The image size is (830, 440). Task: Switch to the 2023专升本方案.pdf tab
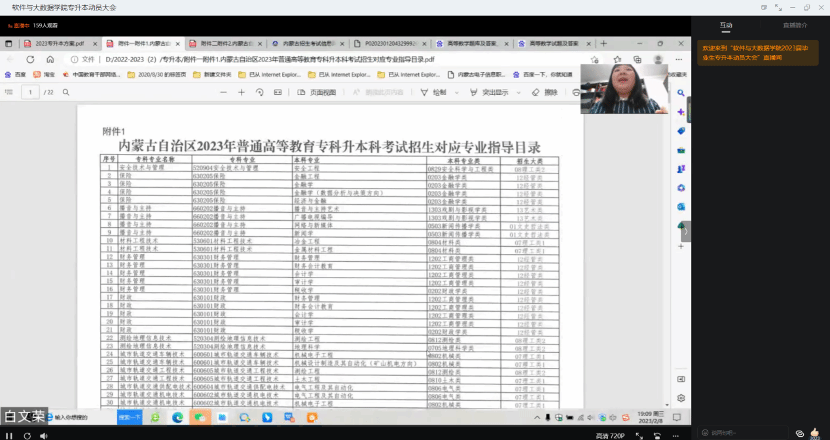pyautogui.click(x=60, y=44)
